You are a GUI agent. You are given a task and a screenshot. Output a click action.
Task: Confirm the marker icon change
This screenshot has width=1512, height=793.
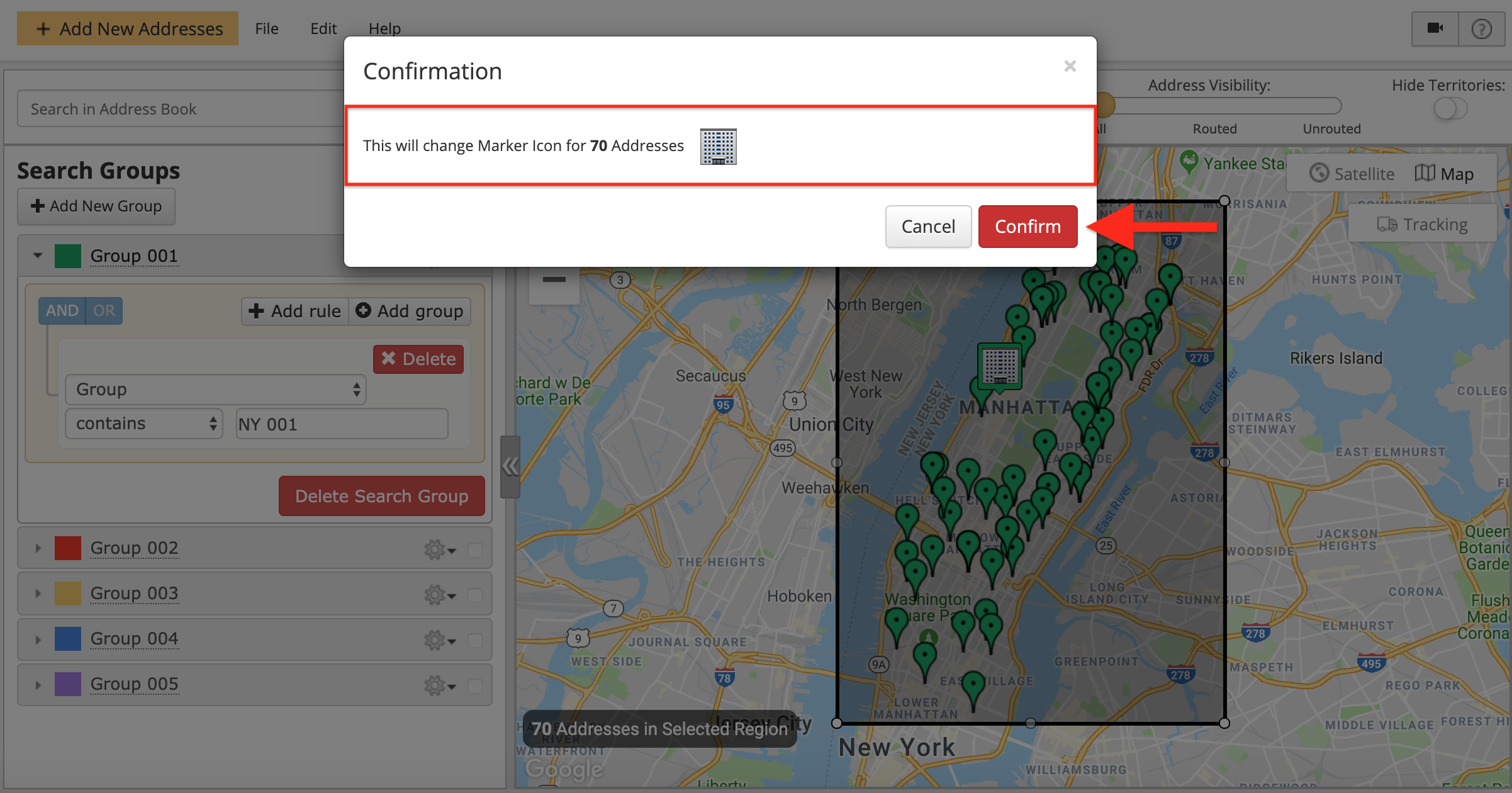pos(1027,227)
